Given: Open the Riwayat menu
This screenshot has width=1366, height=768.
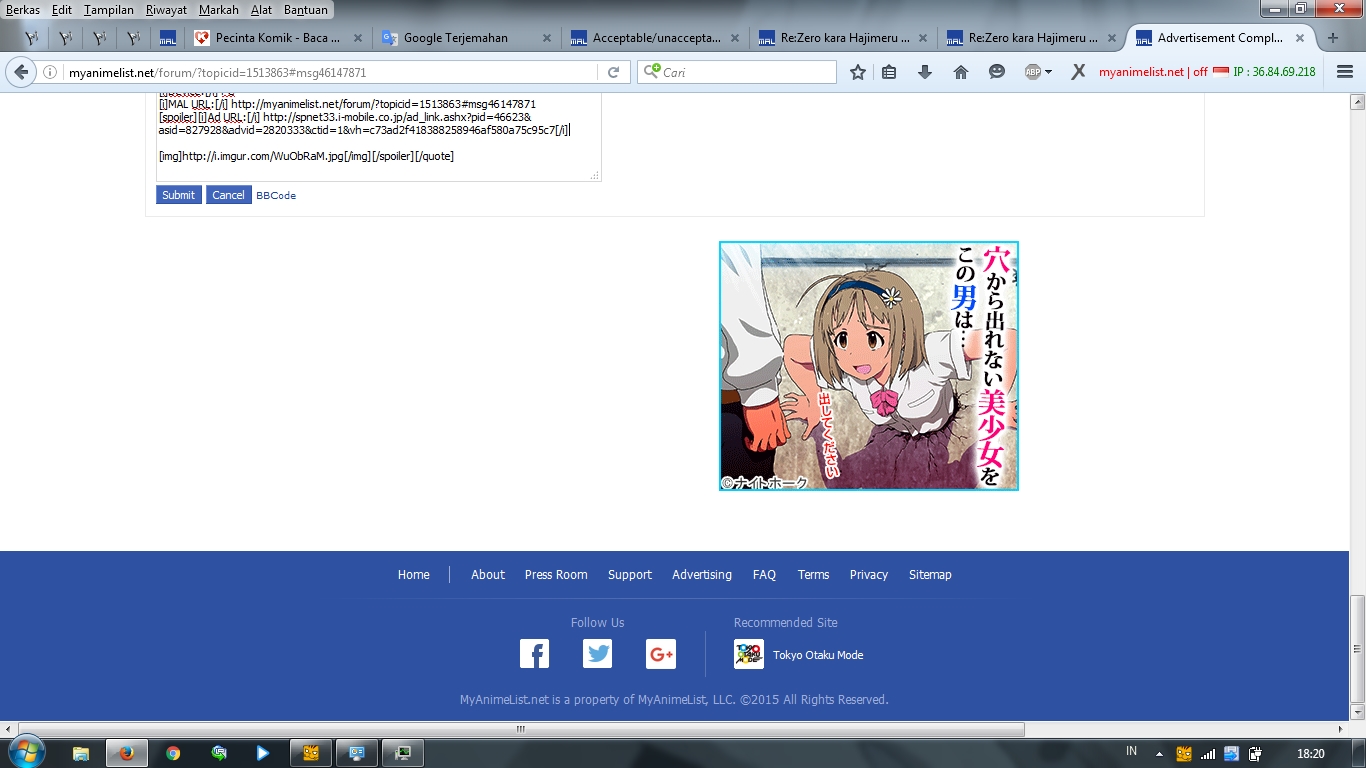Looking at the screenshot, I should click(167, 10).
